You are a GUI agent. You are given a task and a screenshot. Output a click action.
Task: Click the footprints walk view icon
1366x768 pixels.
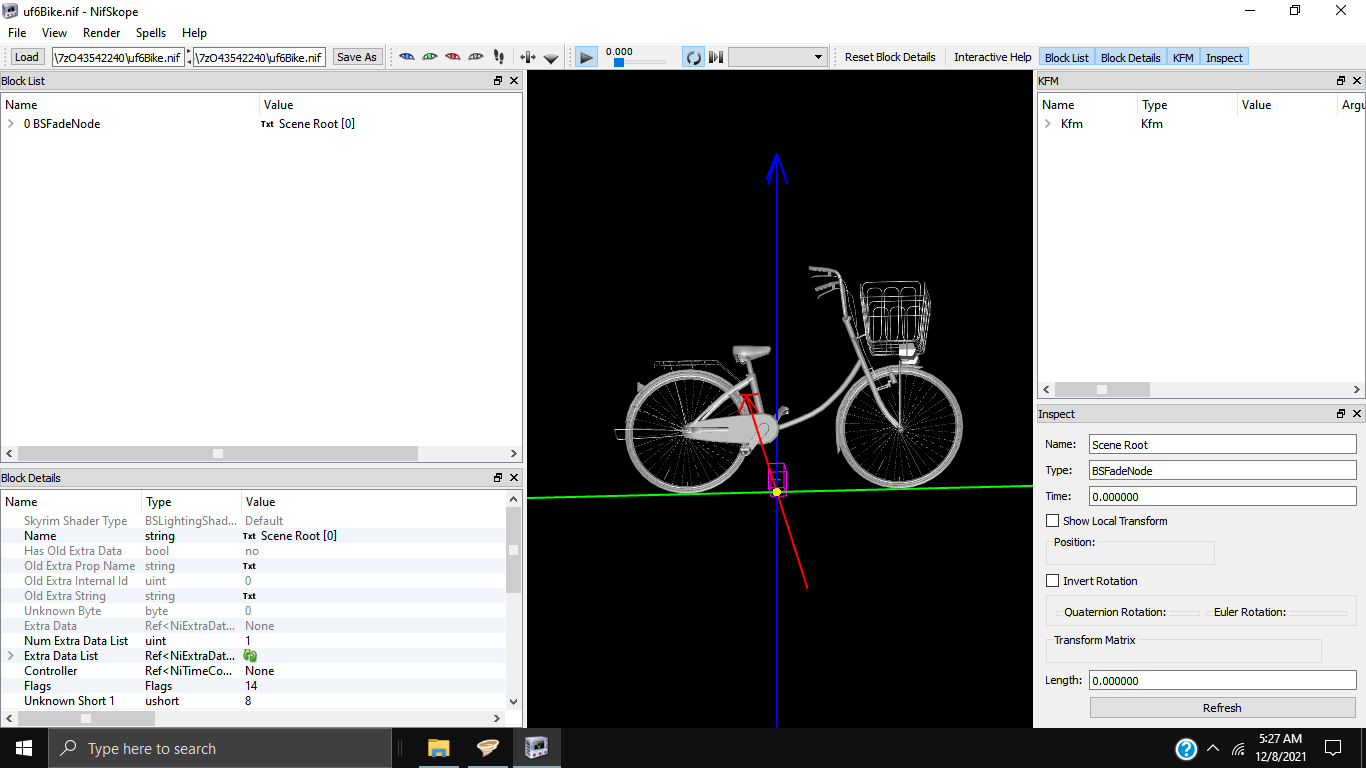[x=499, y=57]
